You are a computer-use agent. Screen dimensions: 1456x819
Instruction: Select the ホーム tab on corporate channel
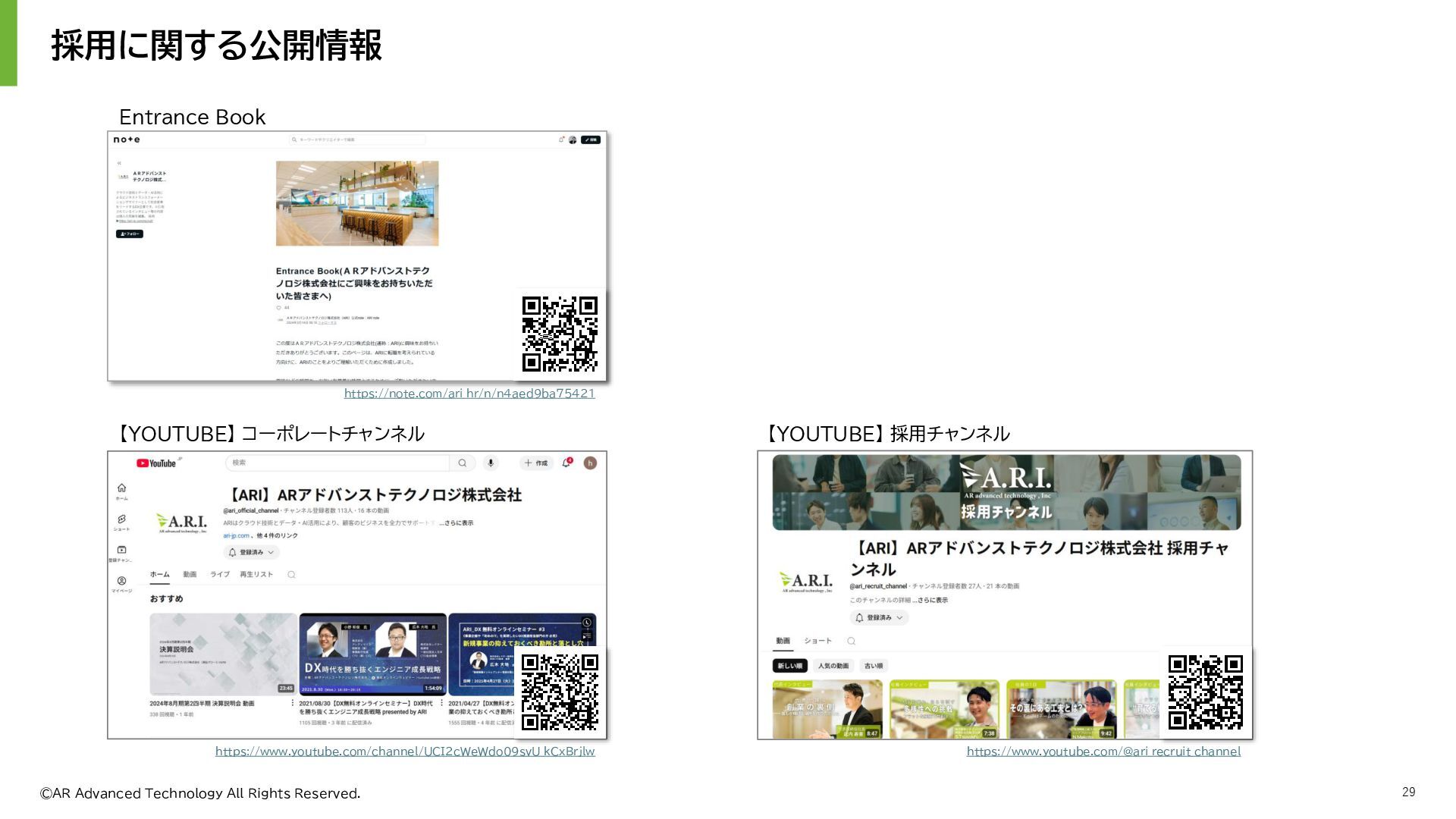pos(159,575)
